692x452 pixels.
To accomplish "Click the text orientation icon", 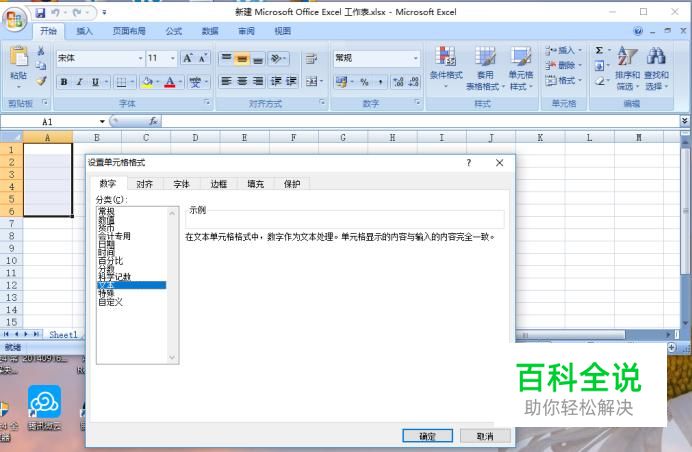I will click(x=278, y=58).
